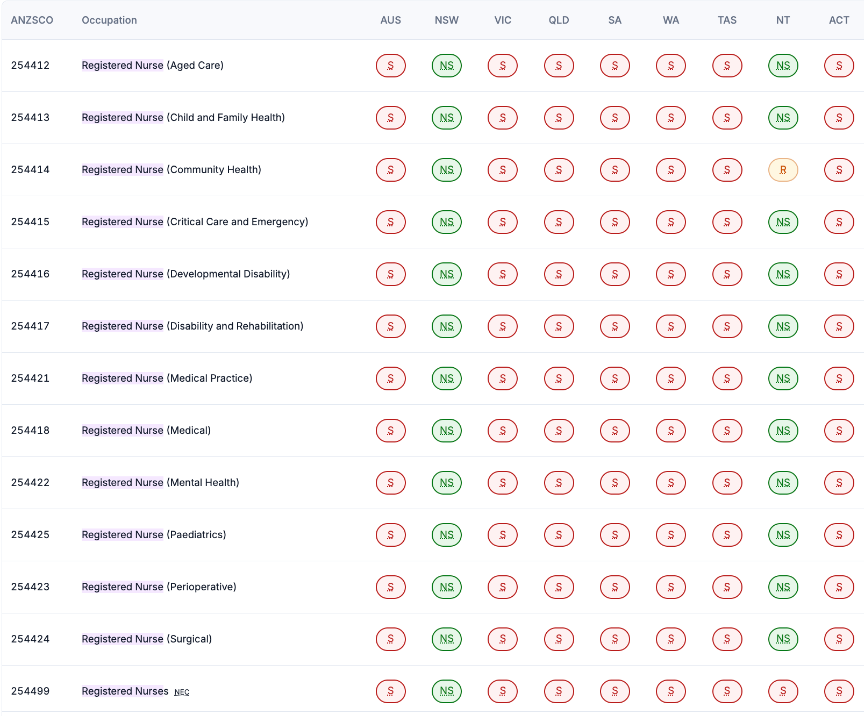Click NT badge for Registered Nurses NEC row

[x=783, y=691]
